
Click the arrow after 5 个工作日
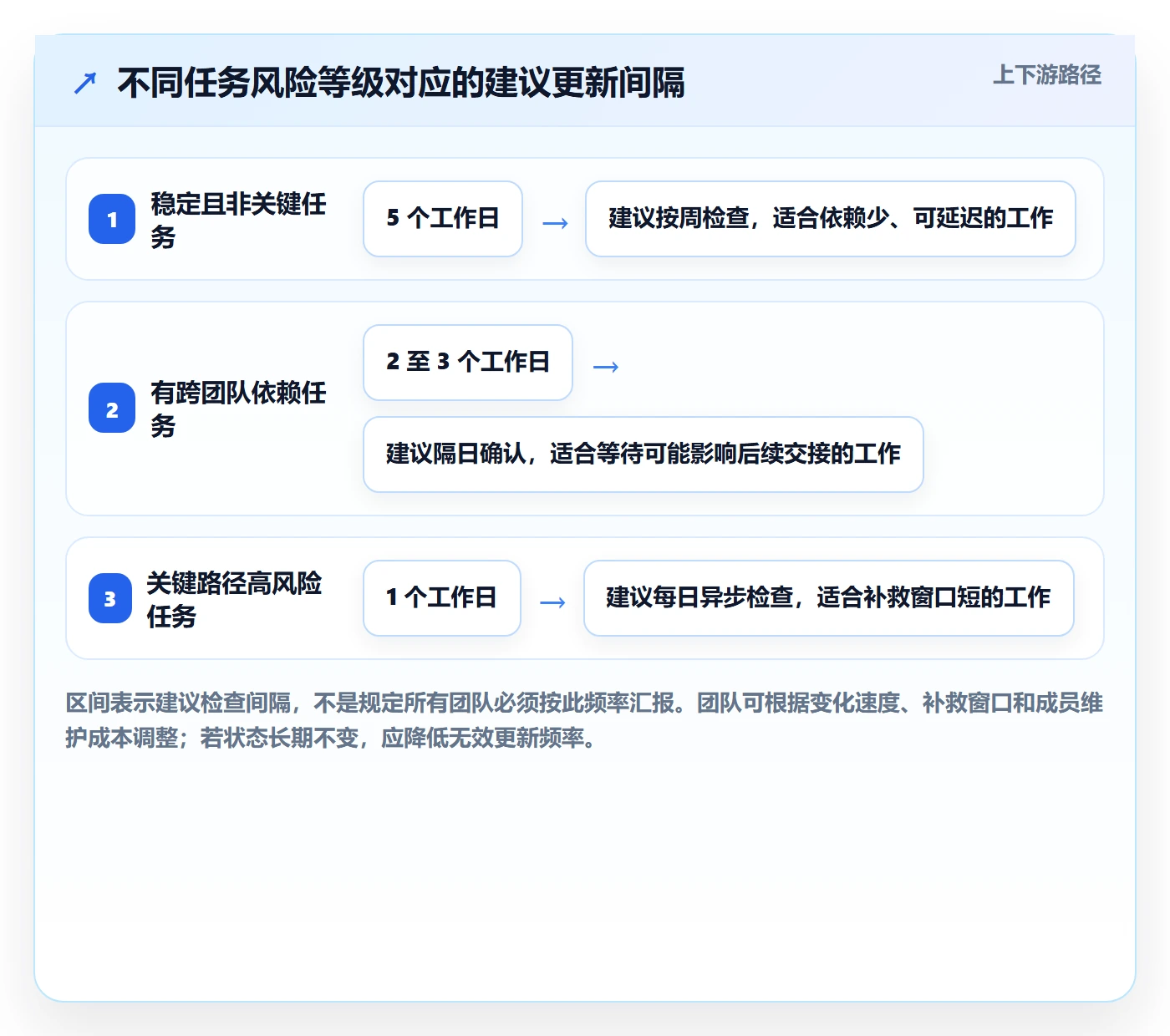coord(555,223)
